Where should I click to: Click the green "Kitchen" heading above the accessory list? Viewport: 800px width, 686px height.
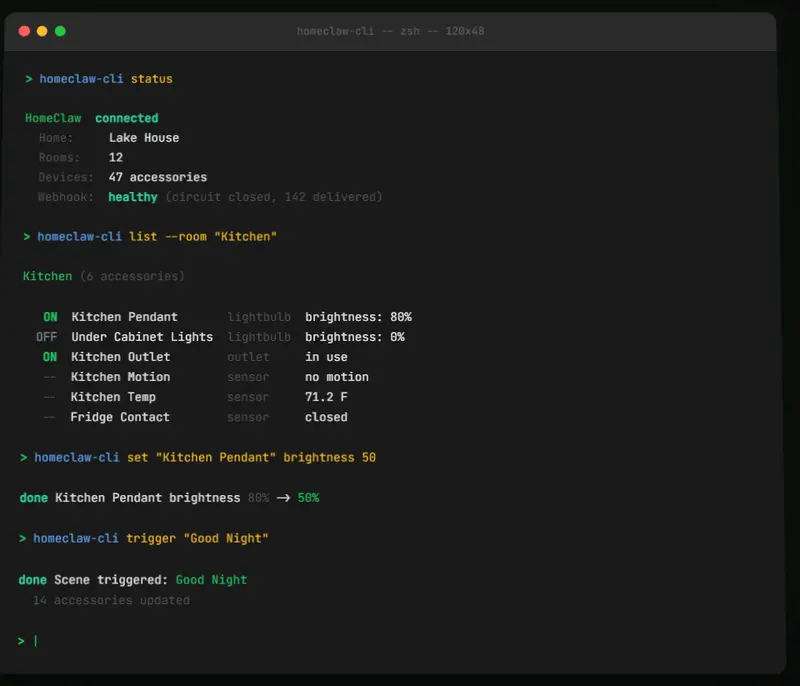click(47, 276)
